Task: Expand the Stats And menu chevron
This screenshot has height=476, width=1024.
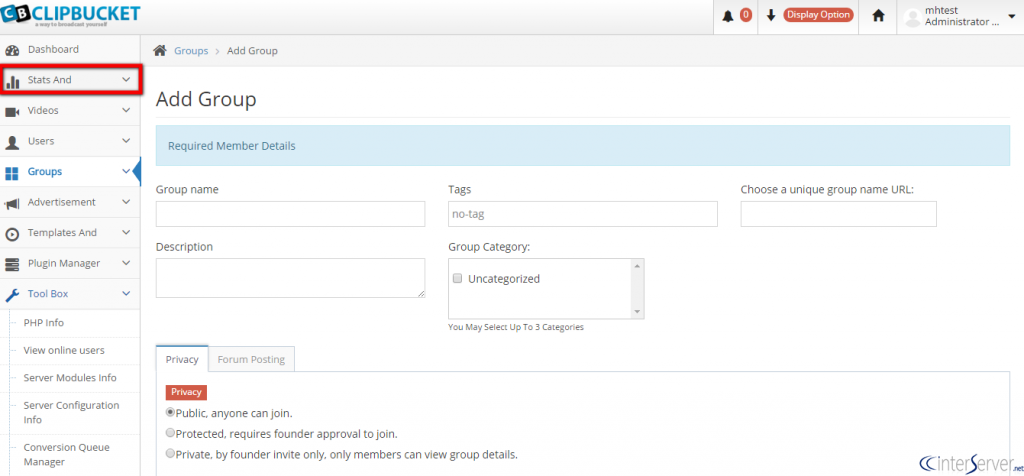Action: coord(126,80)
